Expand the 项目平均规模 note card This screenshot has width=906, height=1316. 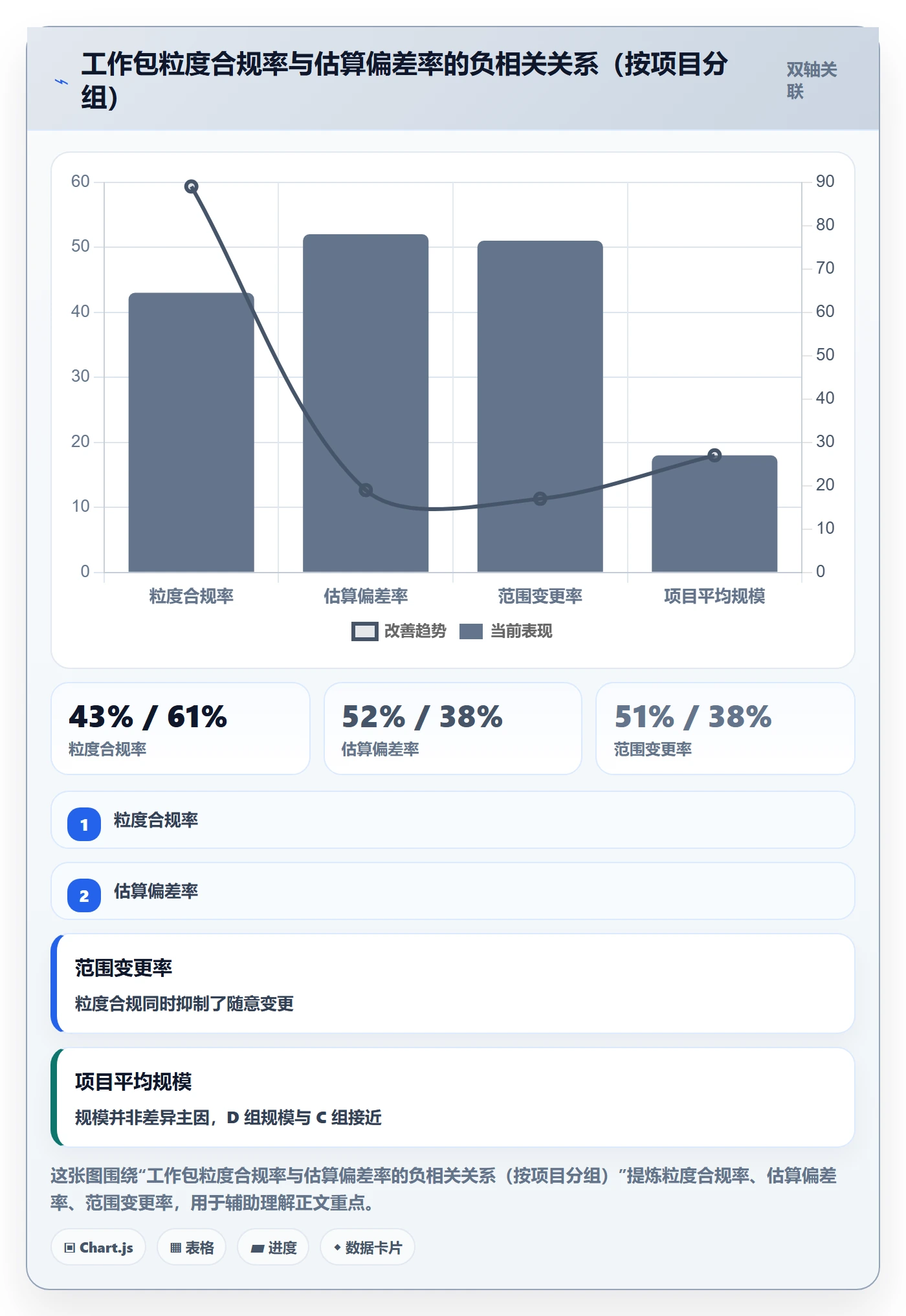453,1097
